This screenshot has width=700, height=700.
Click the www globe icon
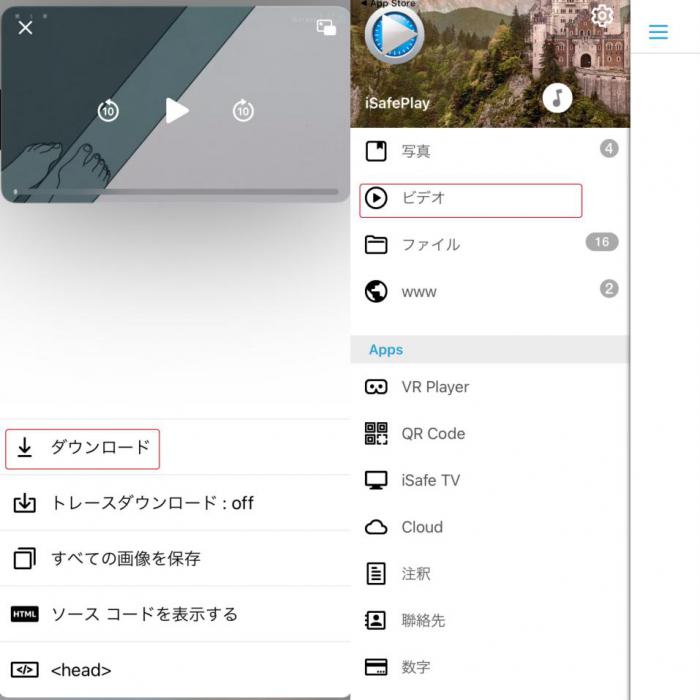[x=376, y=291]
